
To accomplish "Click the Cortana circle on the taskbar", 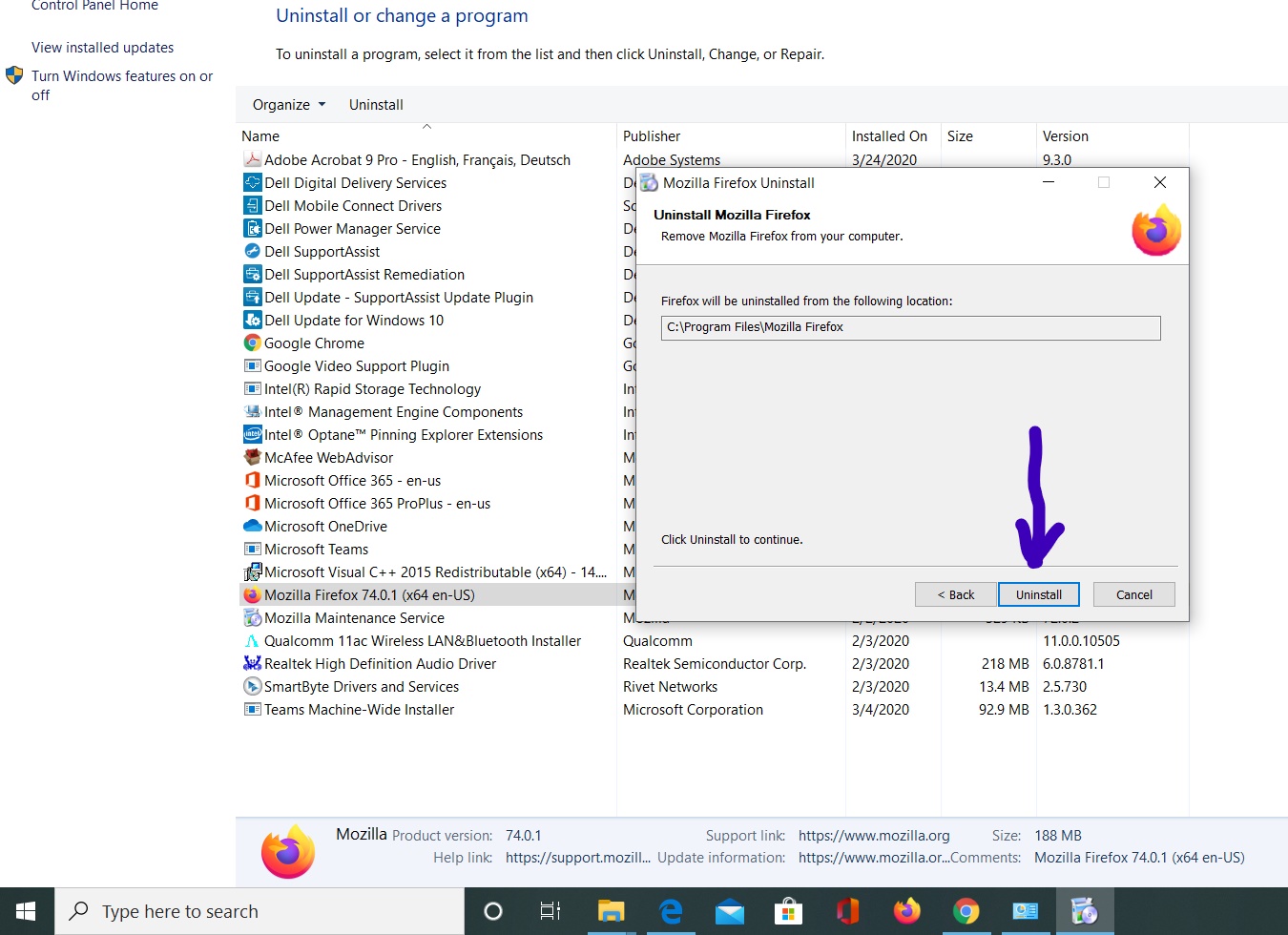I will pyautogui.click(x=493, y=911).
